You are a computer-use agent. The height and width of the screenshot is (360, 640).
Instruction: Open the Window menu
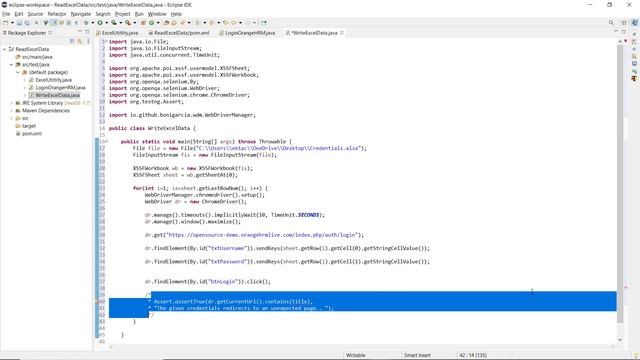pyautogui.click(x=157, y=14)
